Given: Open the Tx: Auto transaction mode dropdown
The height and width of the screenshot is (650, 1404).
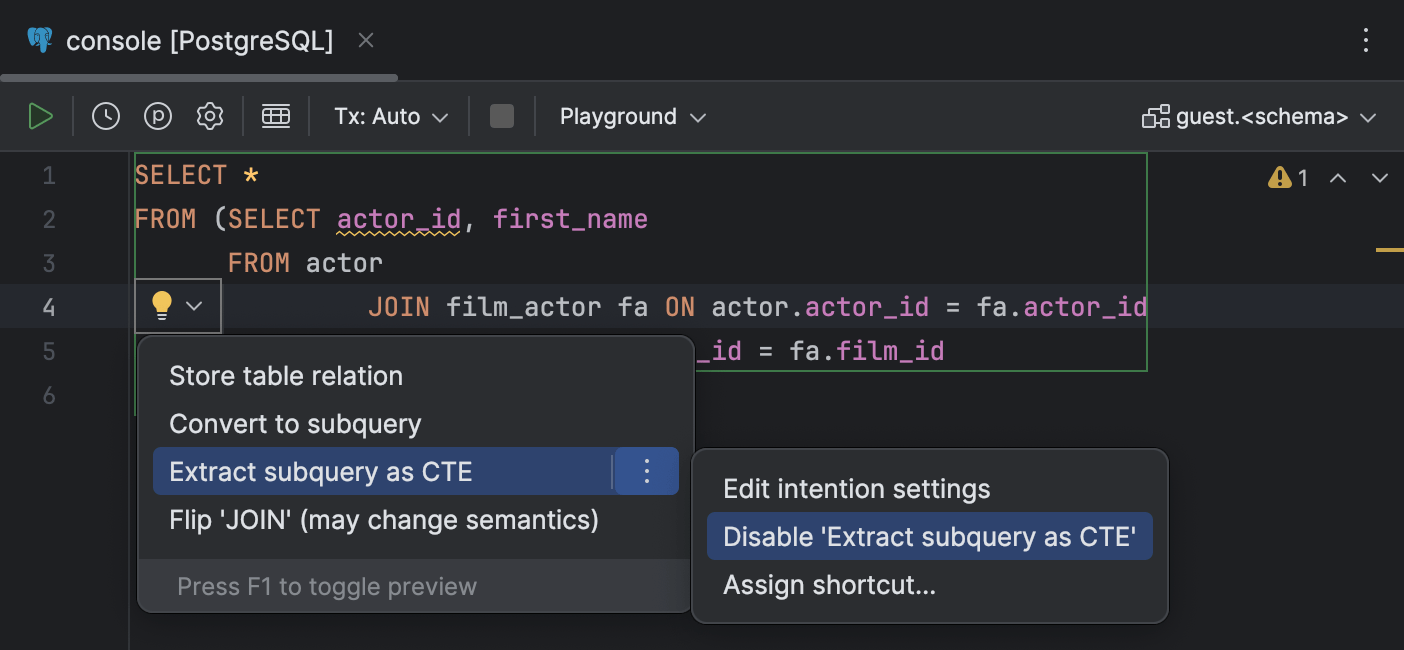Looking at the screenshot, I should coord(391,117).
